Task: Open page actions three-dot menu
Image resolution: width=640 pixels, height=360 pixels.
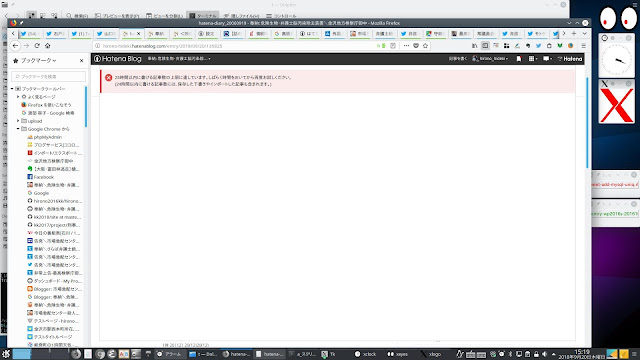Action: (x=406, y=46)
